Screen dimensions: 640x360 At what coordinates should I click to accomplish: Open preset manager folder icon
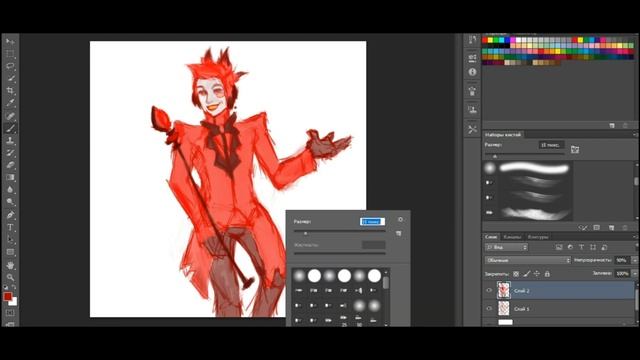click(x=575, y=149)
